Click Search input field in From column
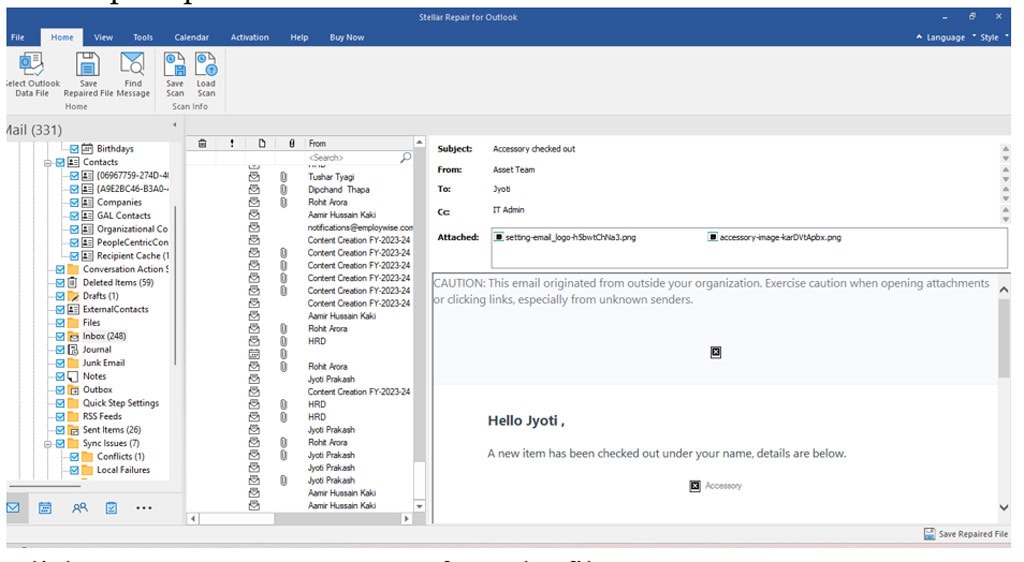 tap(353, 157)
